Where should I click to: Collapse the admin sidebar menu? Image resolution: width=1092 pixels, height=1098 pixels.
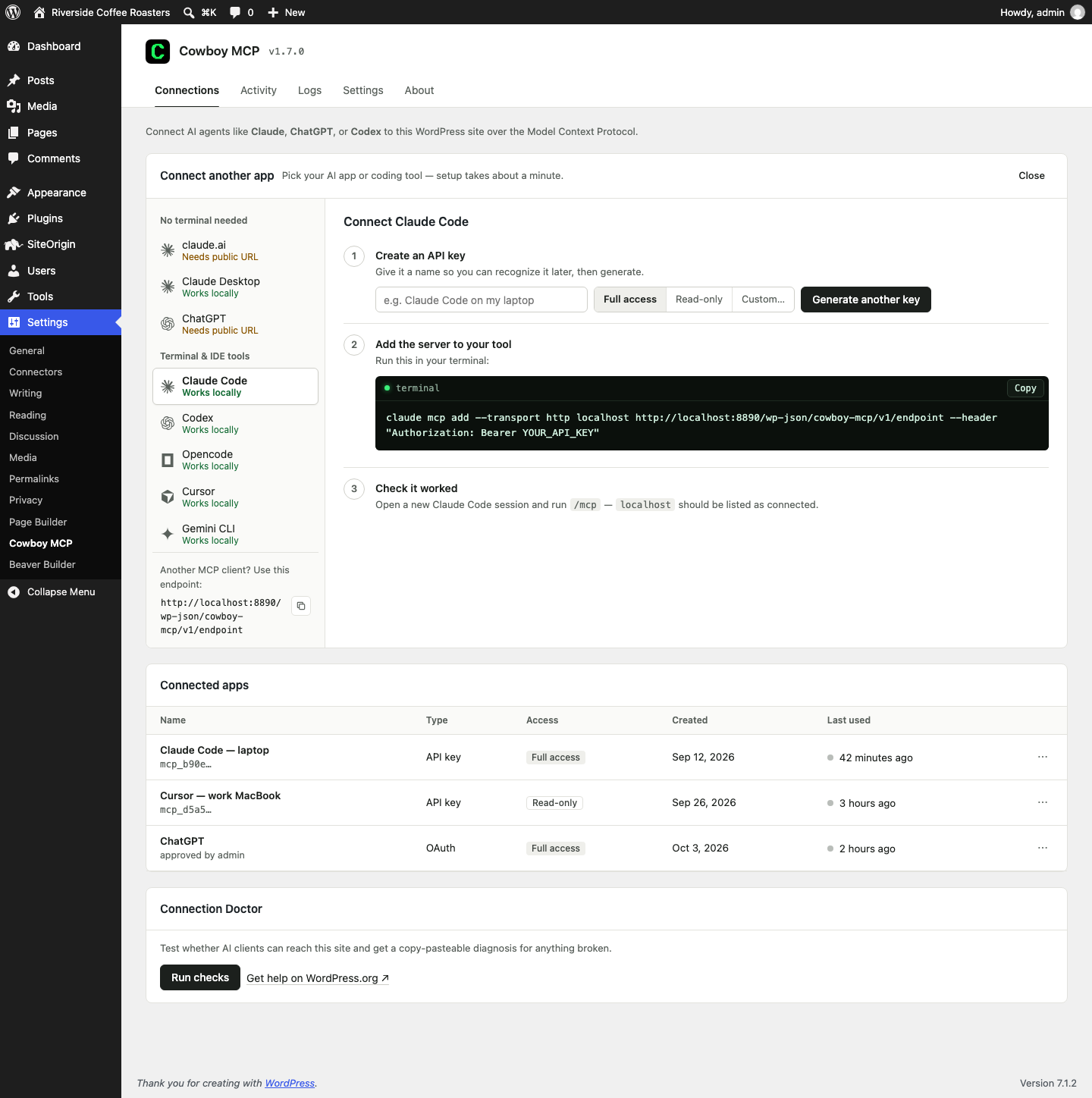[61, 592]
